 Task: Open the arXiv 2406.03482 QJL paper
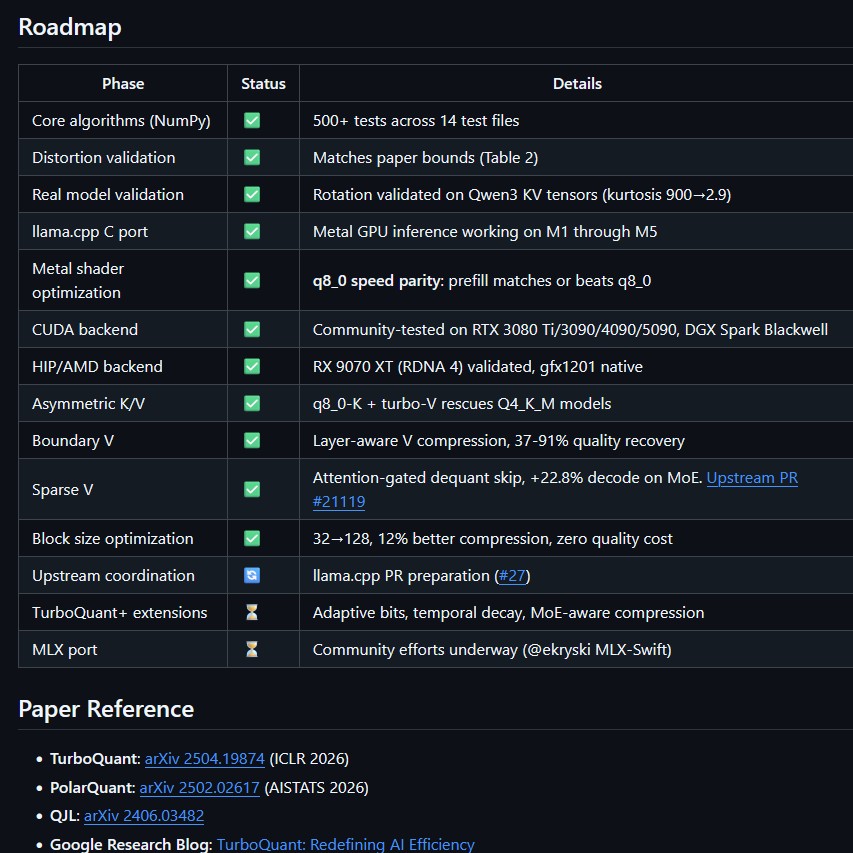(144, 816)
